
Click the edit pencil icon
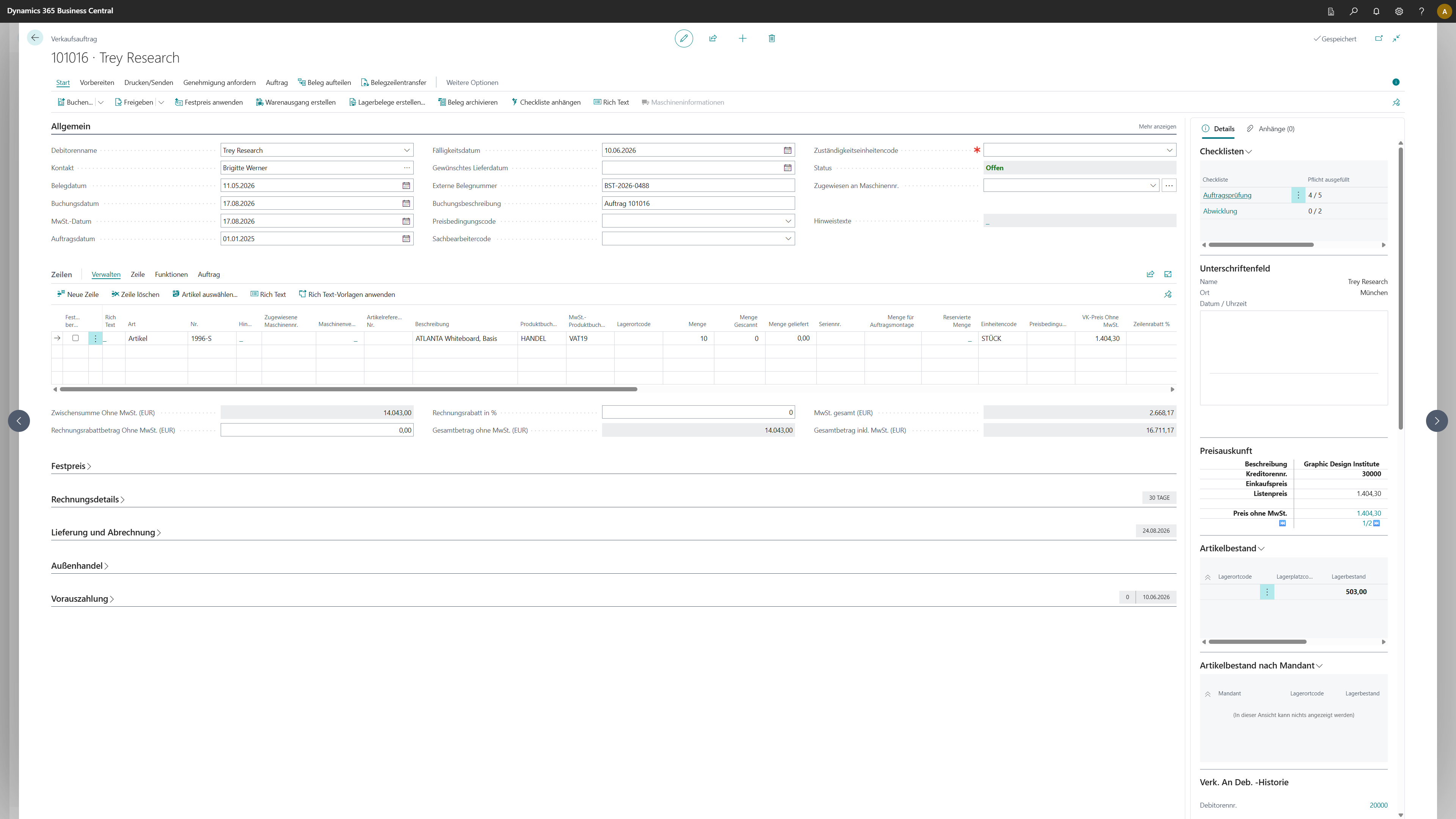[x=683, y=38]
